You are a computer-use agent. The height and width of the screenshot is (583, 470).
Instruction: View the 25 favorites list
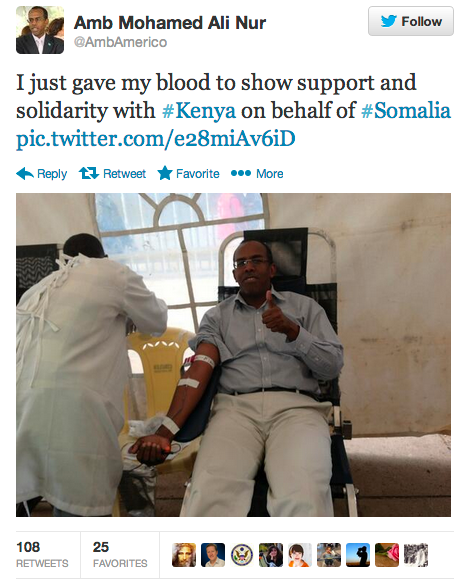[120, 555]
